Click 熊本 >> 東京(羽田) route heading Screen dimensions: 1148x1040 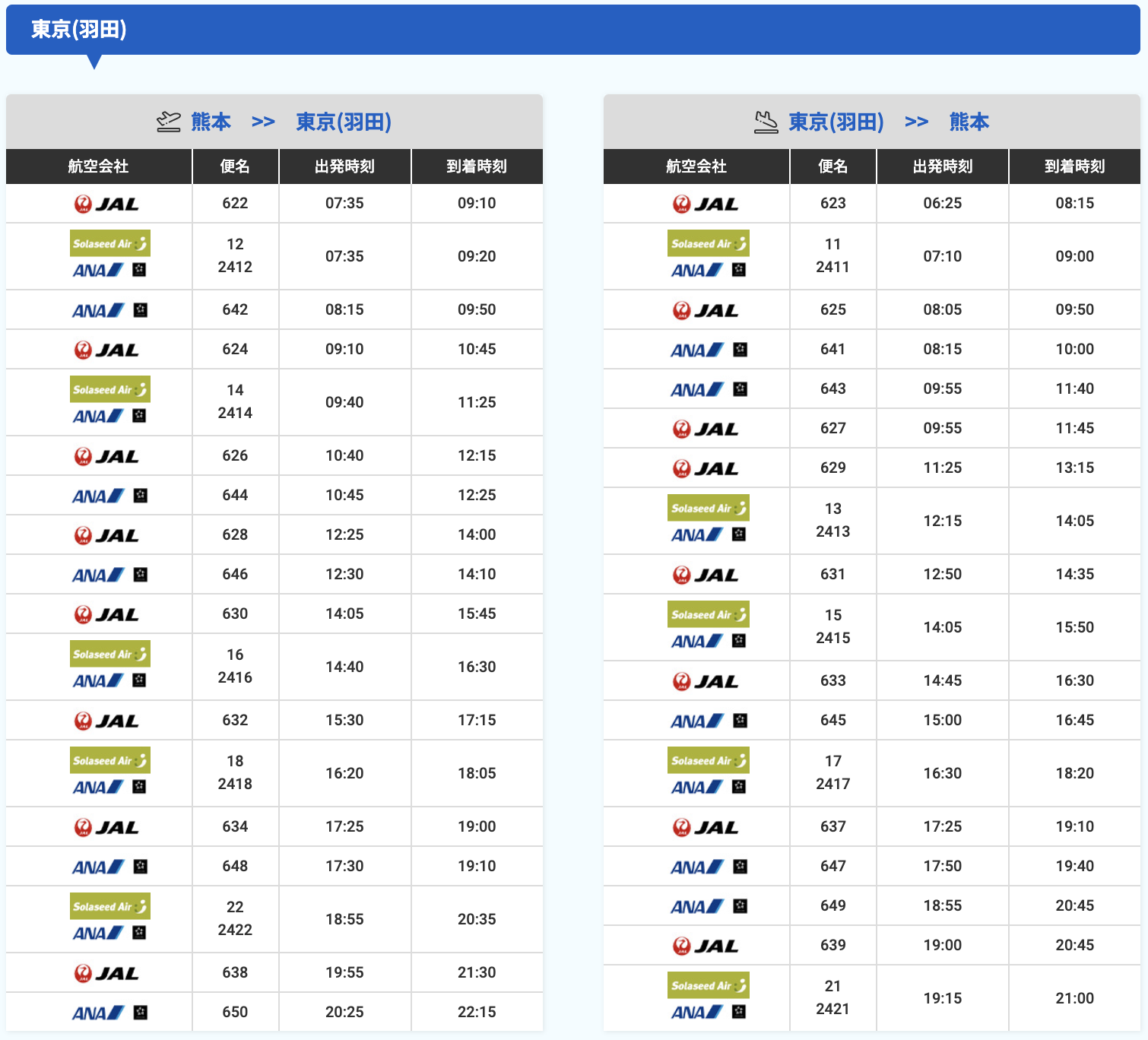[291, 122]
